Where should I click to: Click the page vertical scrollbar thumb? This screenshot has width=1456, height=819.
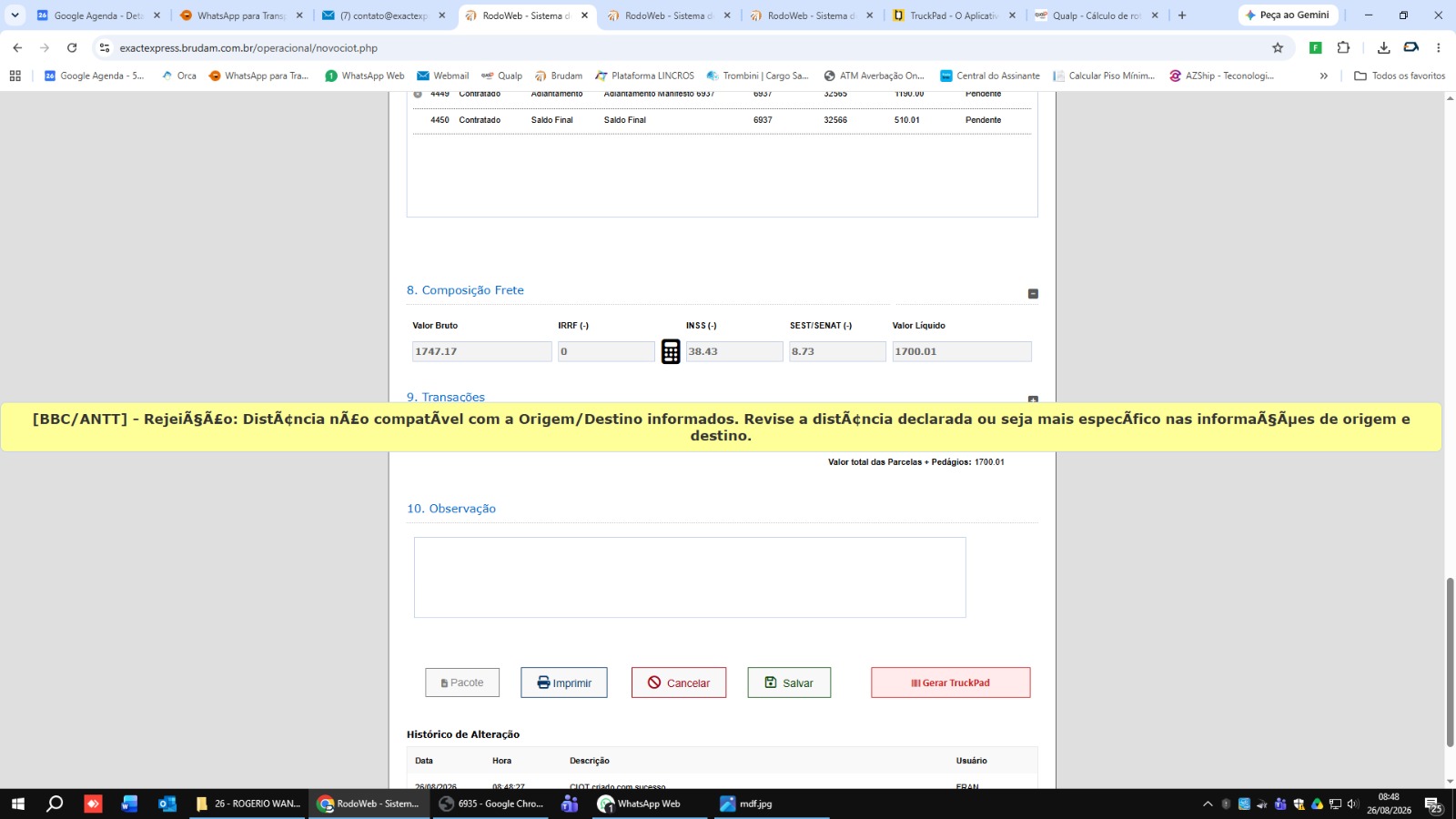coord(1450,662)
